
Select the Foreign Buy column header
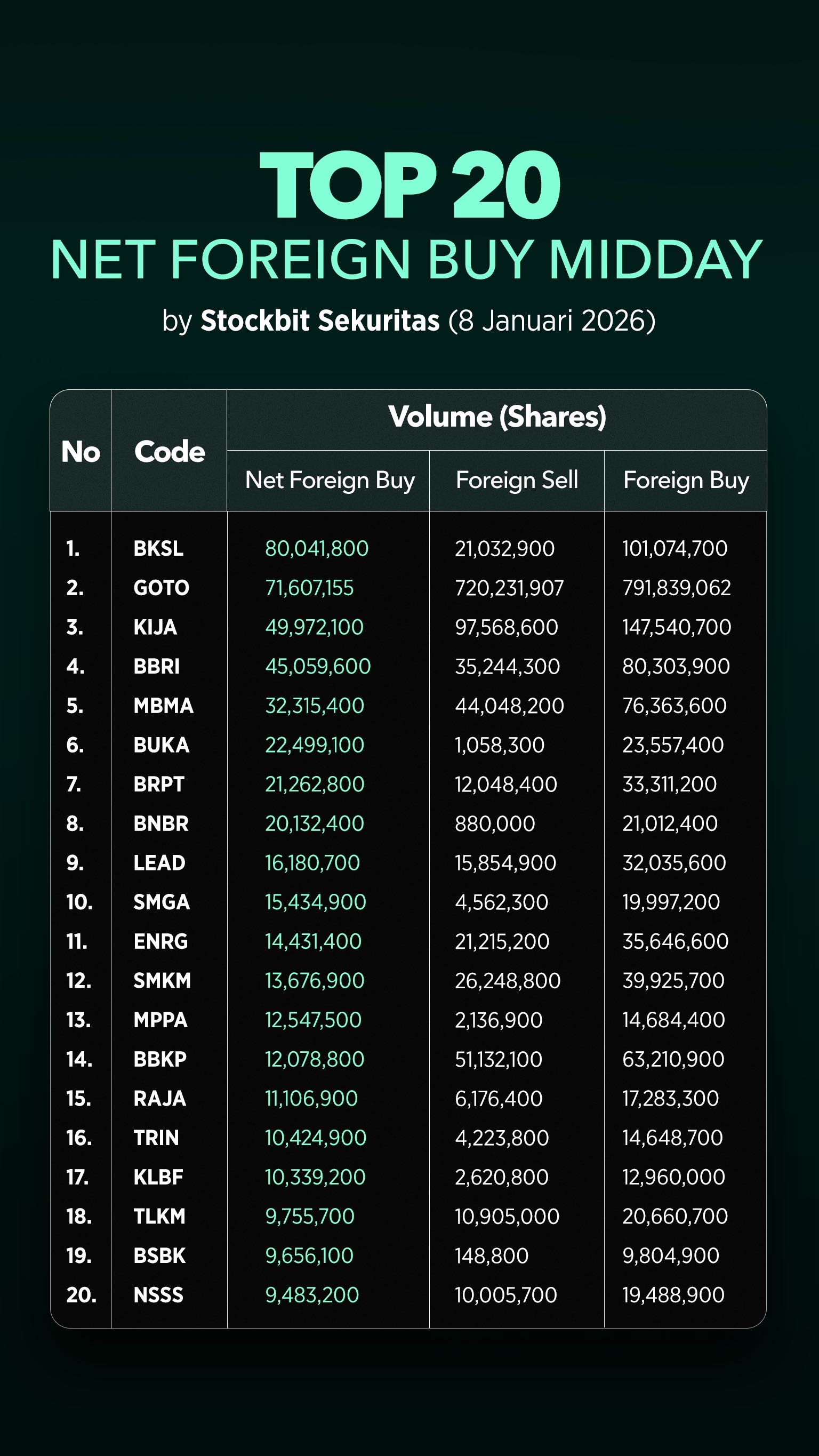pos(686,481)
